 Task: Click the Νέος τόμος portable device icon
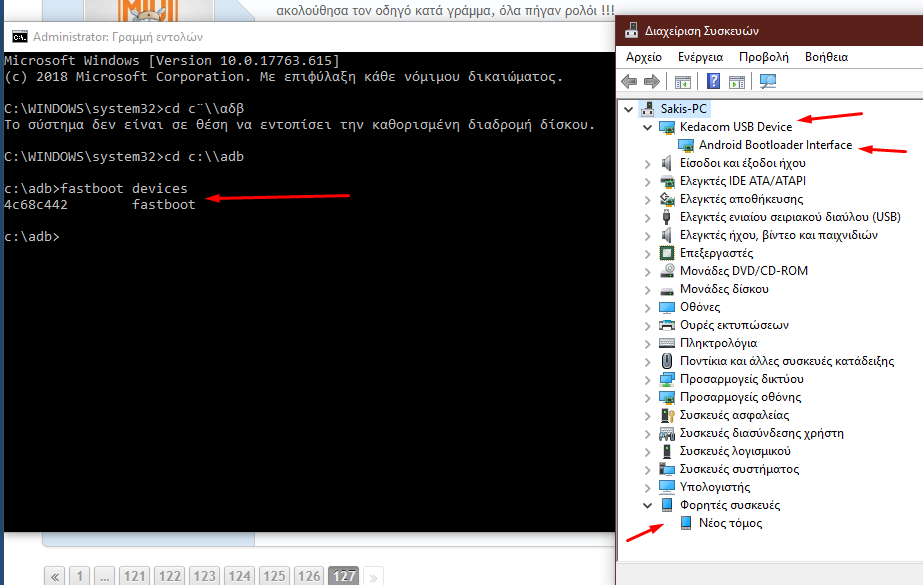(x=686, y=523)
